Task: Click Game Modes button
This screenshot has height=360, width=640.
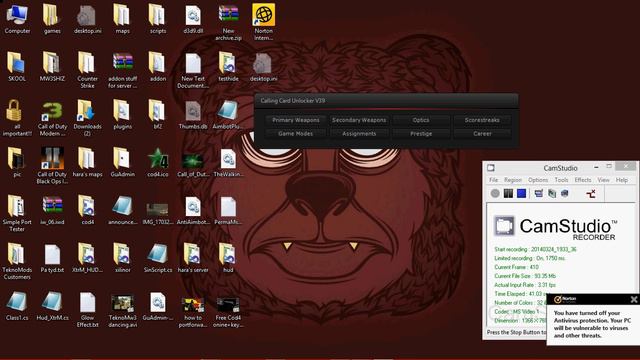Action: (296, 134)
